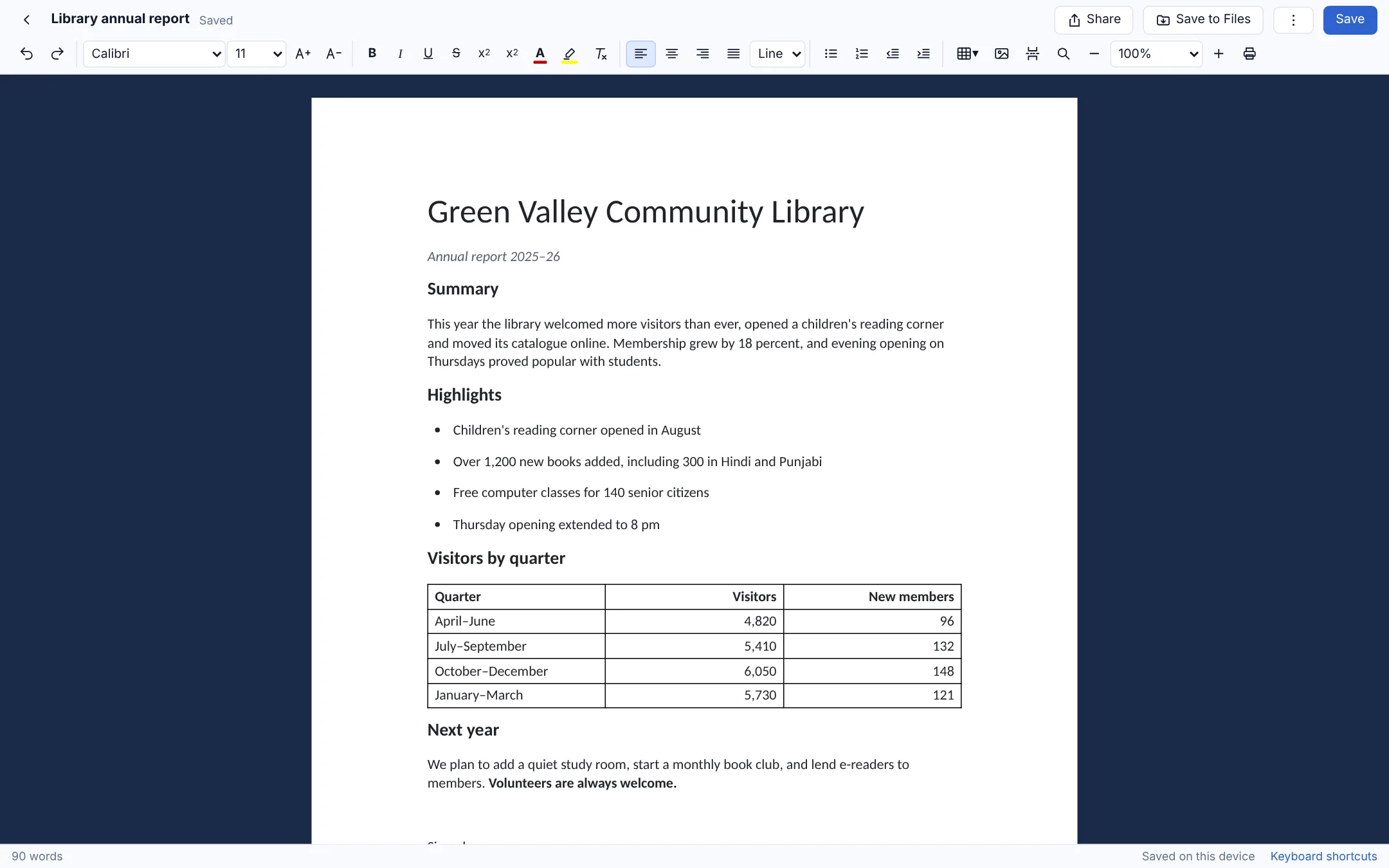
Task: Pick the highlight color swatch
Action: coord(570,54)
